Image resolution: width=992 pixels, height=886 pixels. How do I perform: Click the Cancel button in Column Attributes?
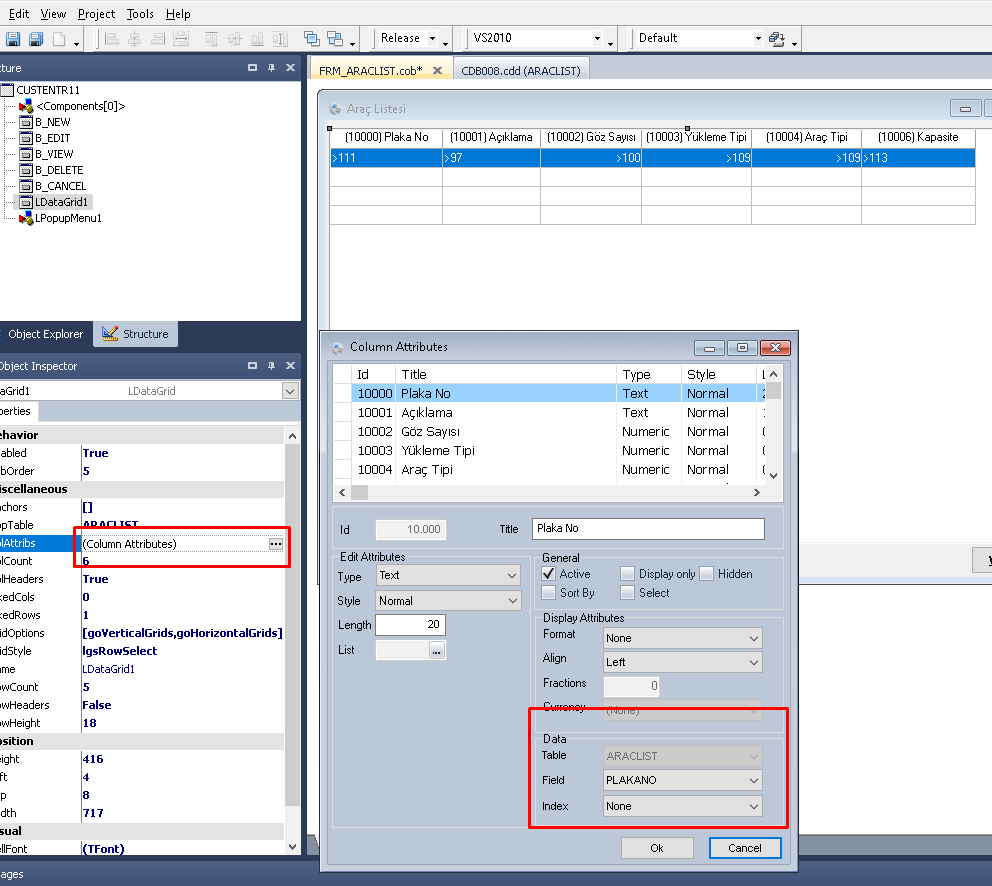click(x=744, y=848)
